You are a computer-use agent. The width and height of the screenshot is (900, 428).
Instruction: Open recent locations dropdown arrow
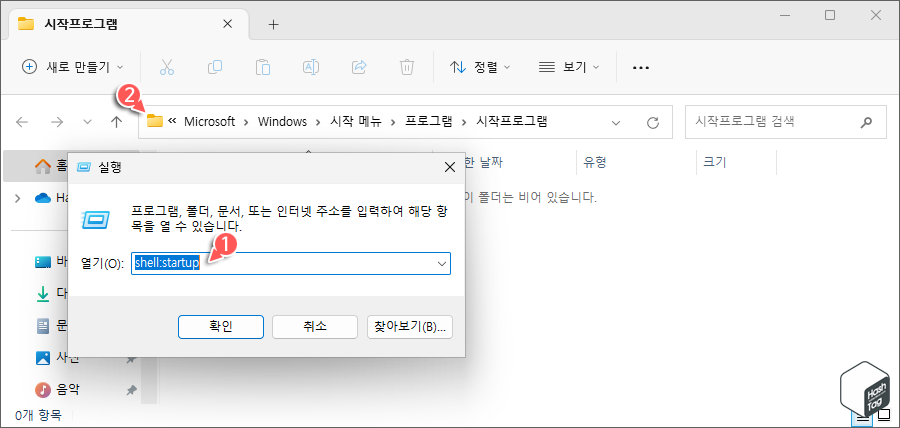tap(87, 122)
